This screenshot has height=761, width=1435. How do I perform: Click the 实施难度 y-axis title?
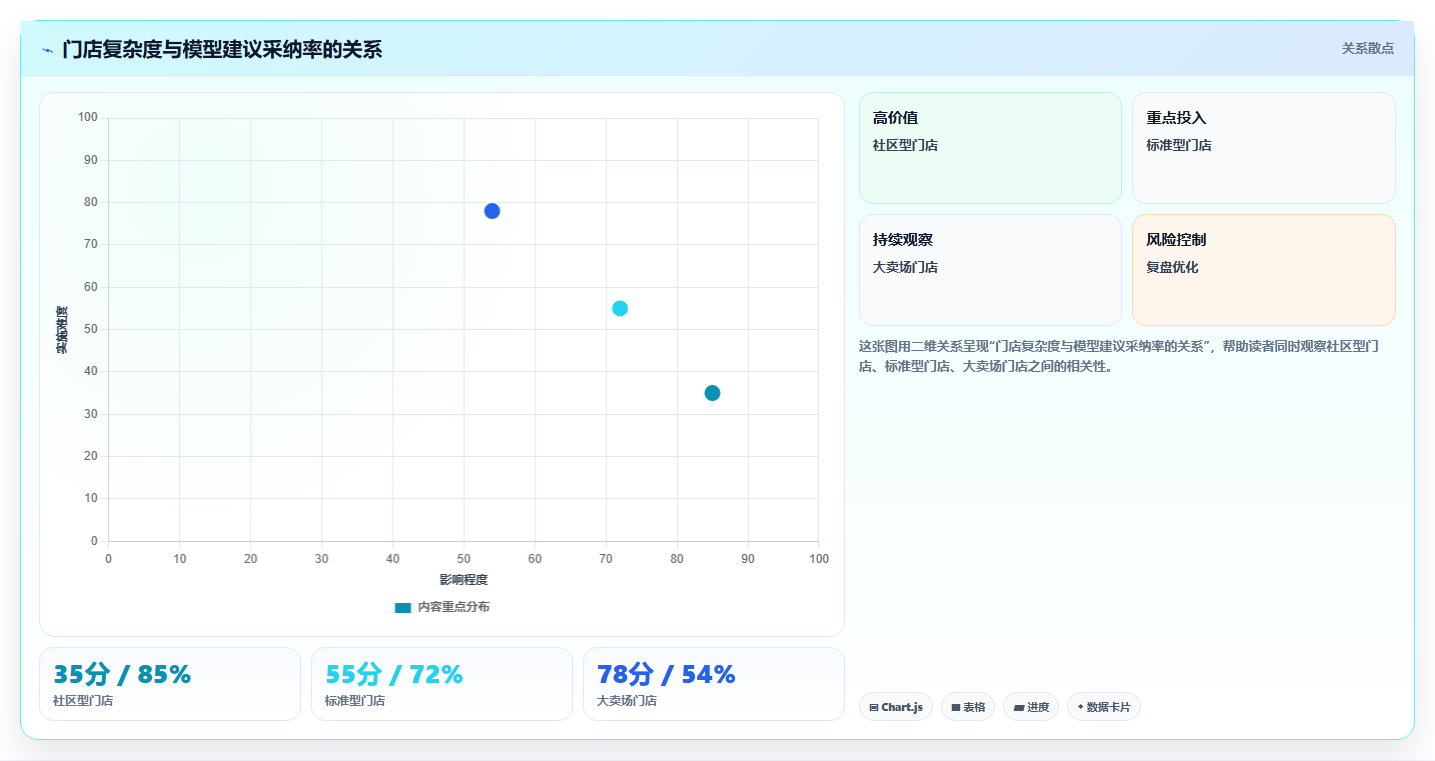pos(62,330)
